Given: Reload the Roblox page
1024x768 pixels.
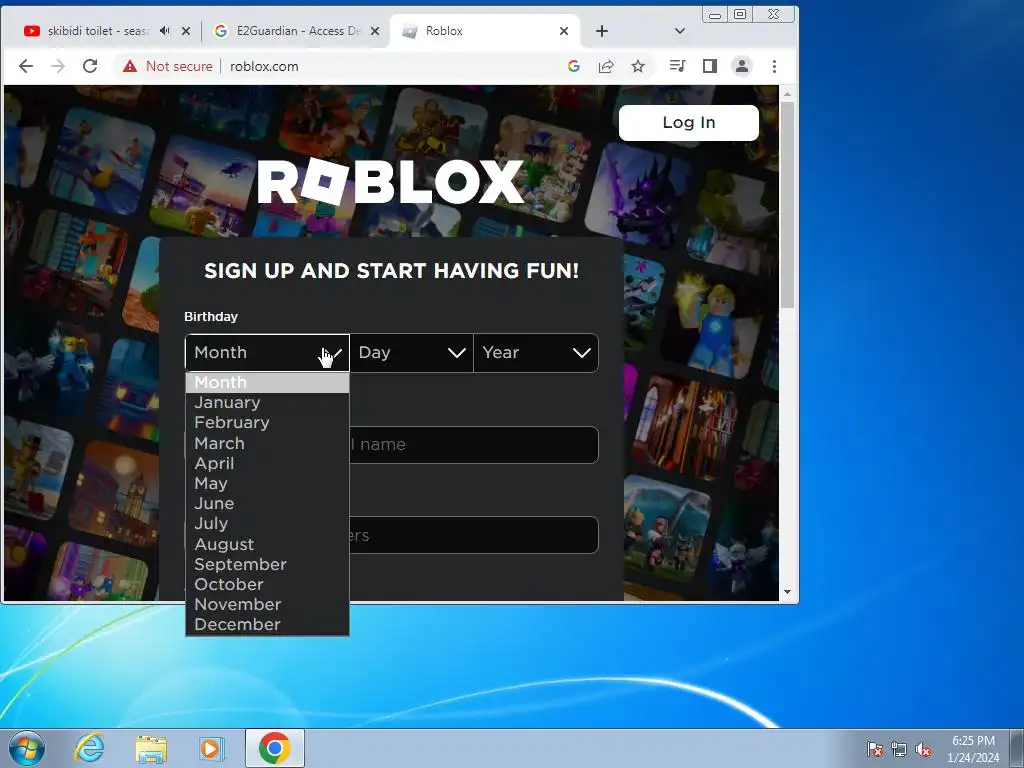Looking at the screenshot, I should click(x=90, y=66).
